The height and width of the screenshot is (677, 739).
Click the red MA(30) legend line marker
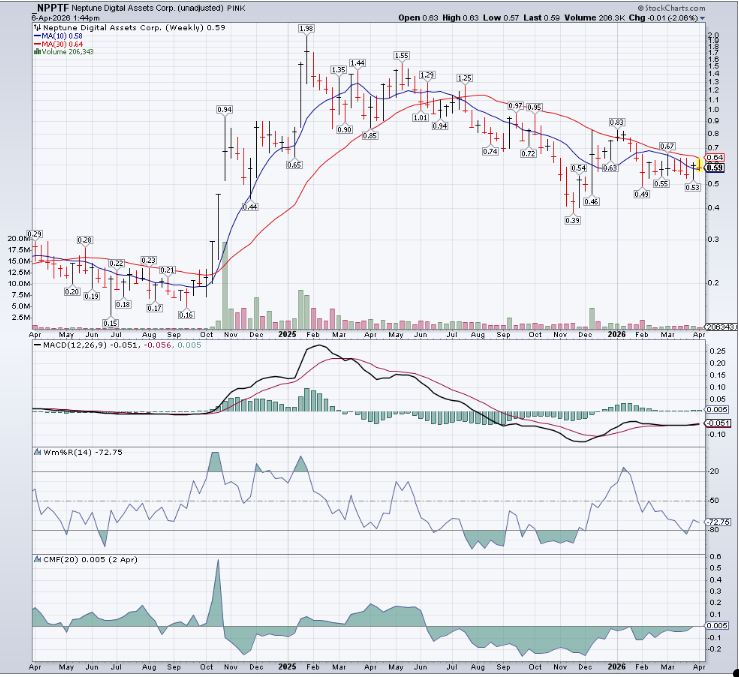tap(36, 46)
